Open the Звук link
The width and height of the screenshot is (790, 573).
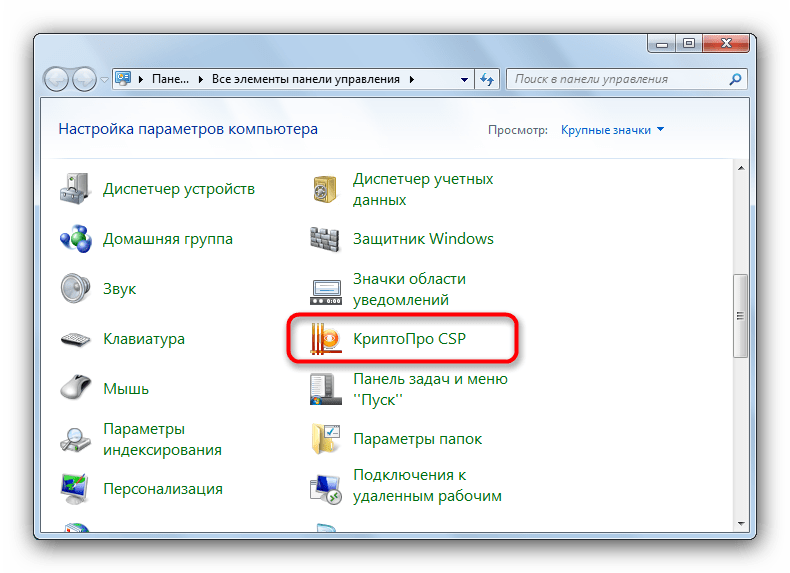pos(119,289)
